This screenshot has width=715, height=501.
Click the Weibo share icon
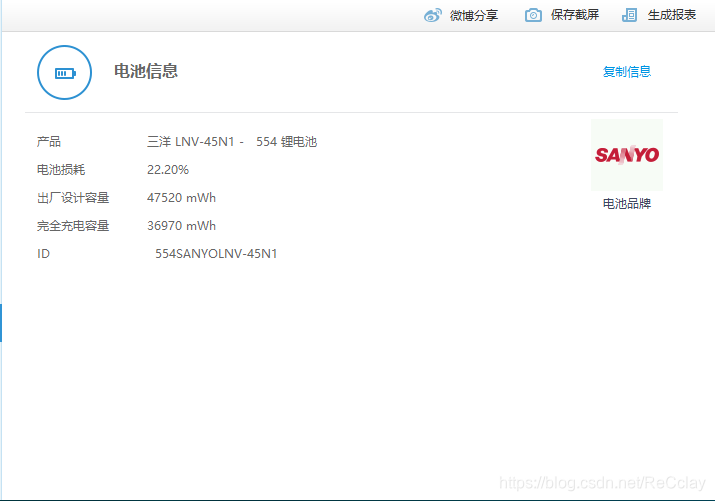pos(432,15)
